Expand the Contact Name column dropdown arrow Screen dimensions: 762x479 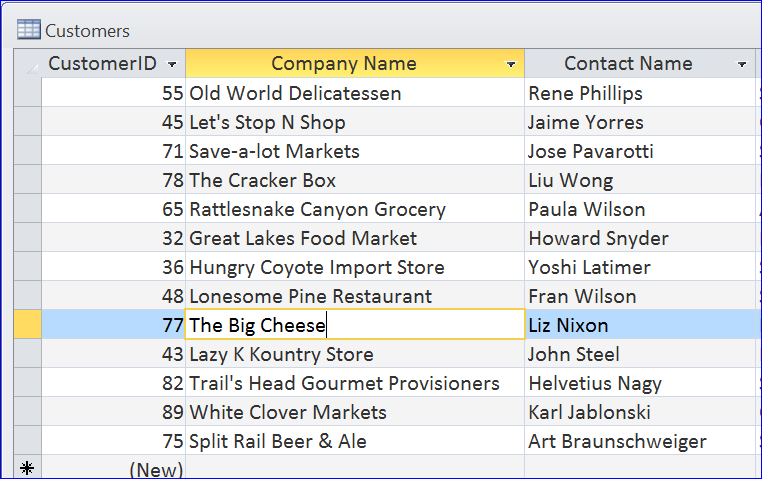pos(742,64)
